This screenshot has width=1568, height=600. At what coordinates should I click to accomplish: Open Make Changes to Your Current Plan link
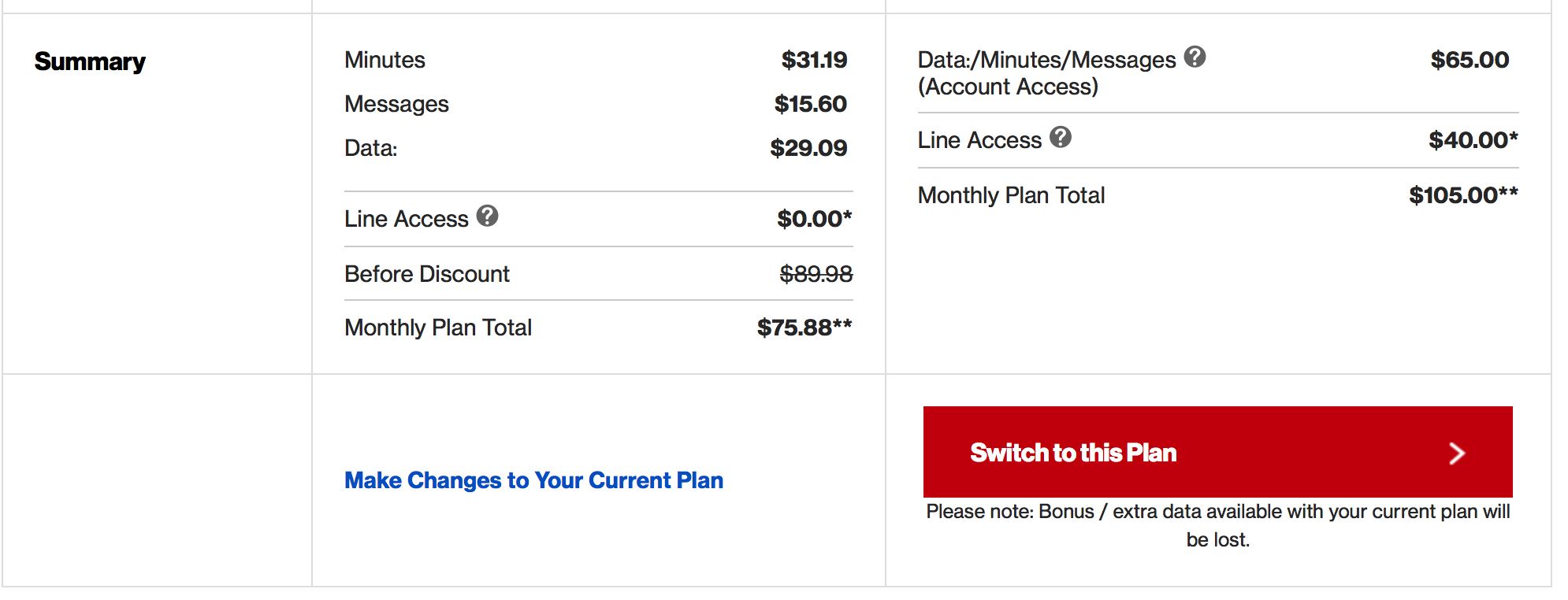click(533, 480)
